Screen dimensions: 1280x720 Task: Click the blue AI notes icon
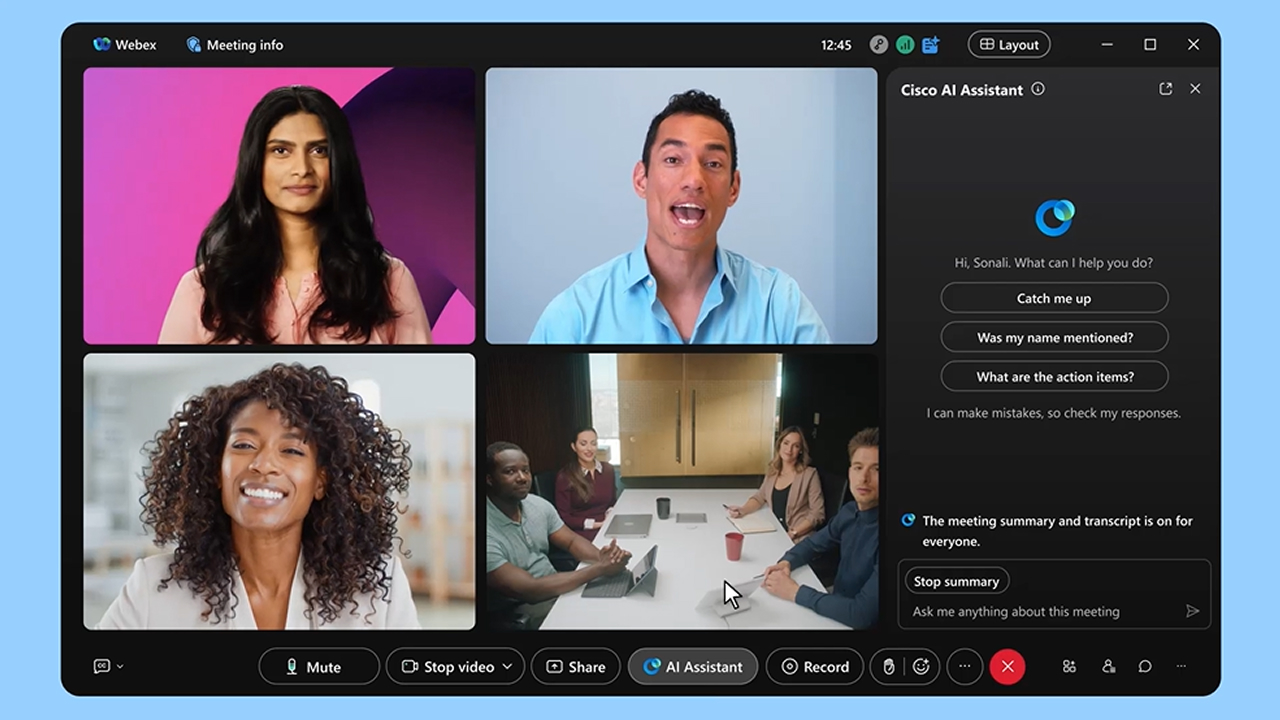pos(930,45)
